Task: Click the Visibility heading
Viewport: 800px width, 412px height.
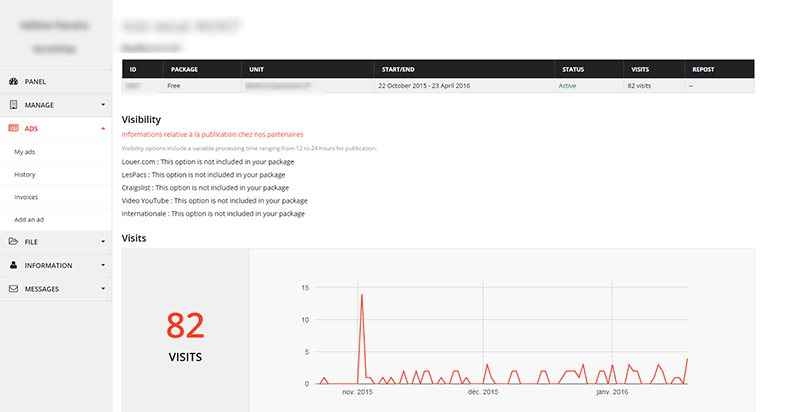Action: click(141, 119)
